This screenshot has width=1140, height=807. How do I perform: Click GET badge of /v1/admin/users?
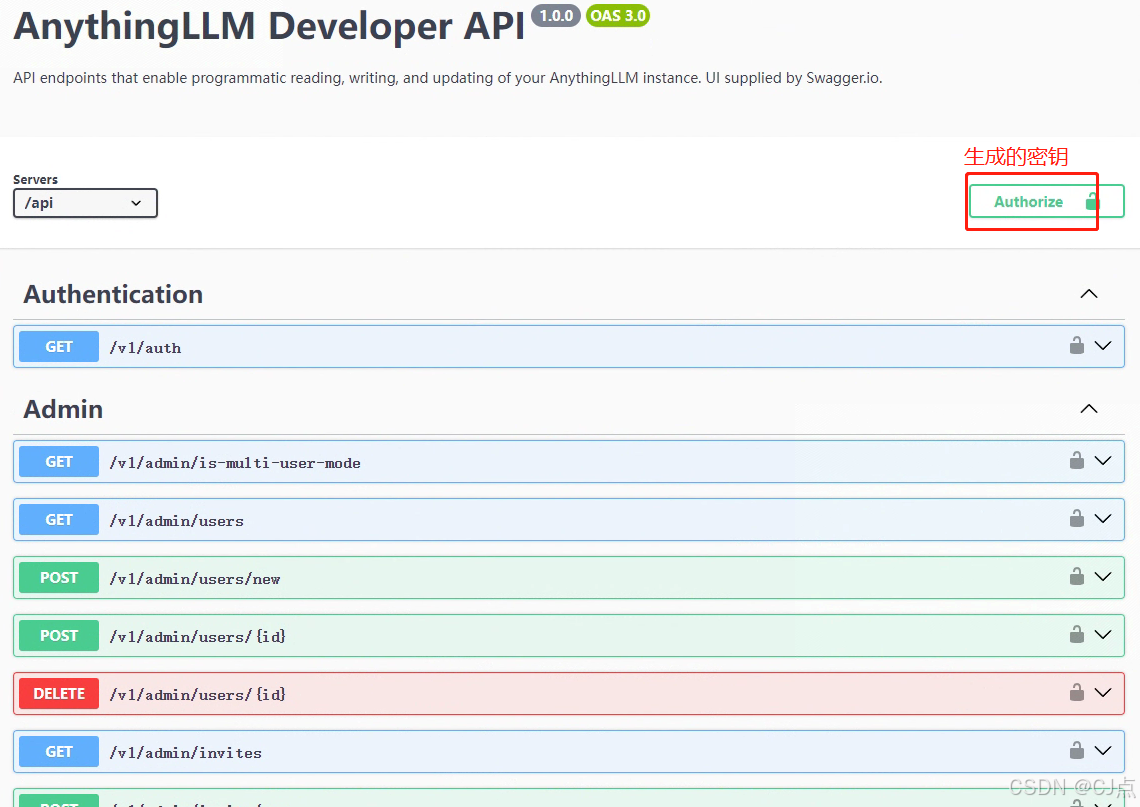click(x=59, y=520)
